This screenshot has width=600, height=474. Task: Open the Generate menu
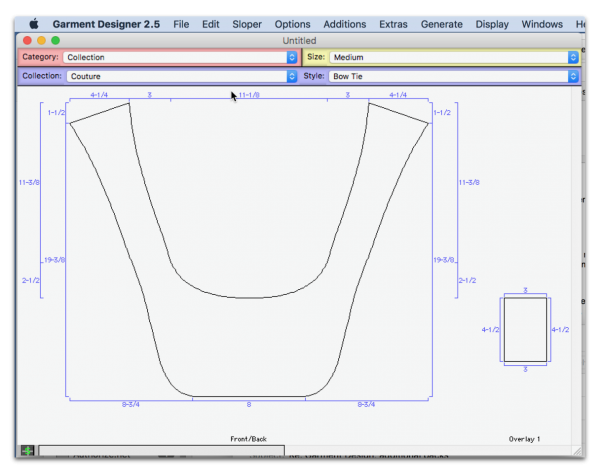click(x=442, y=24)
